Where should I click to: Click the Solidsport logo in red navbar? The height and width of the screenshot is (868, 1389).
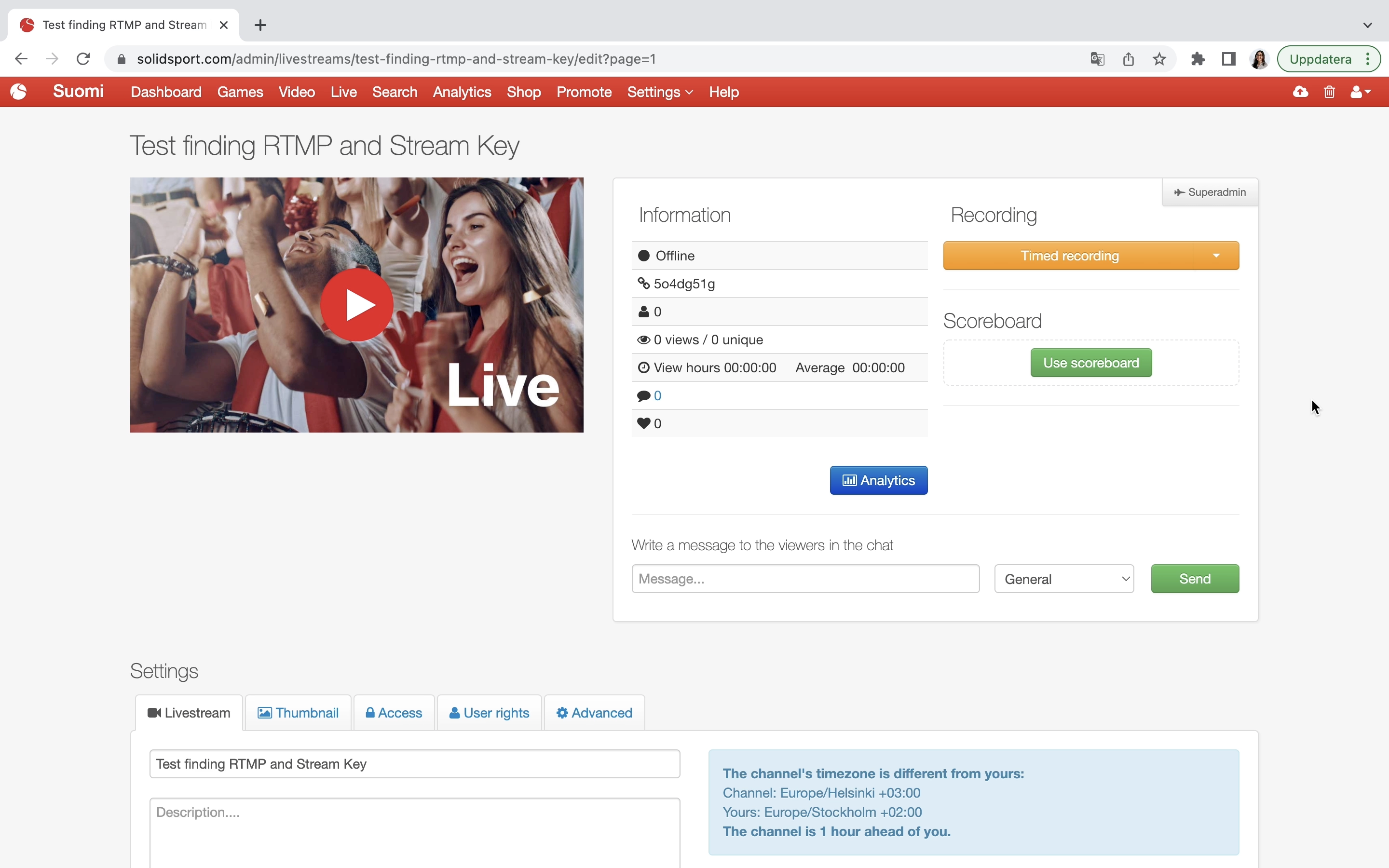pyautogui.click(x=18, y=92)
